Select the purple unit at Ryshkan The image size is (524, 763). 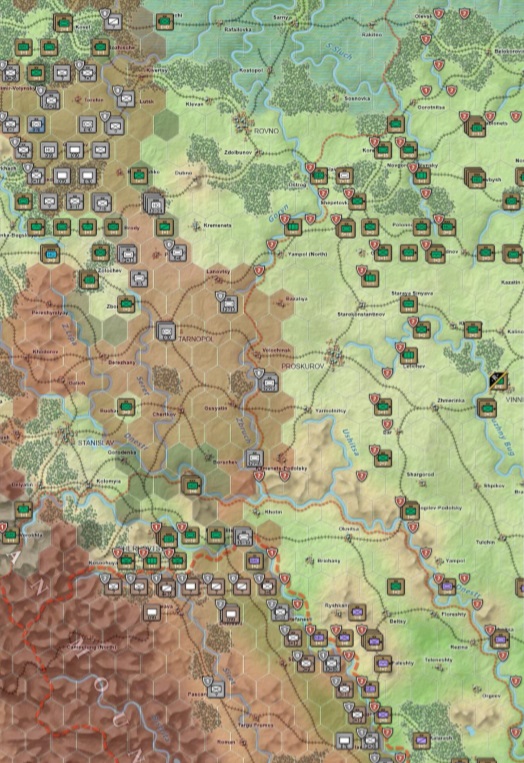[x=358, y=612]
